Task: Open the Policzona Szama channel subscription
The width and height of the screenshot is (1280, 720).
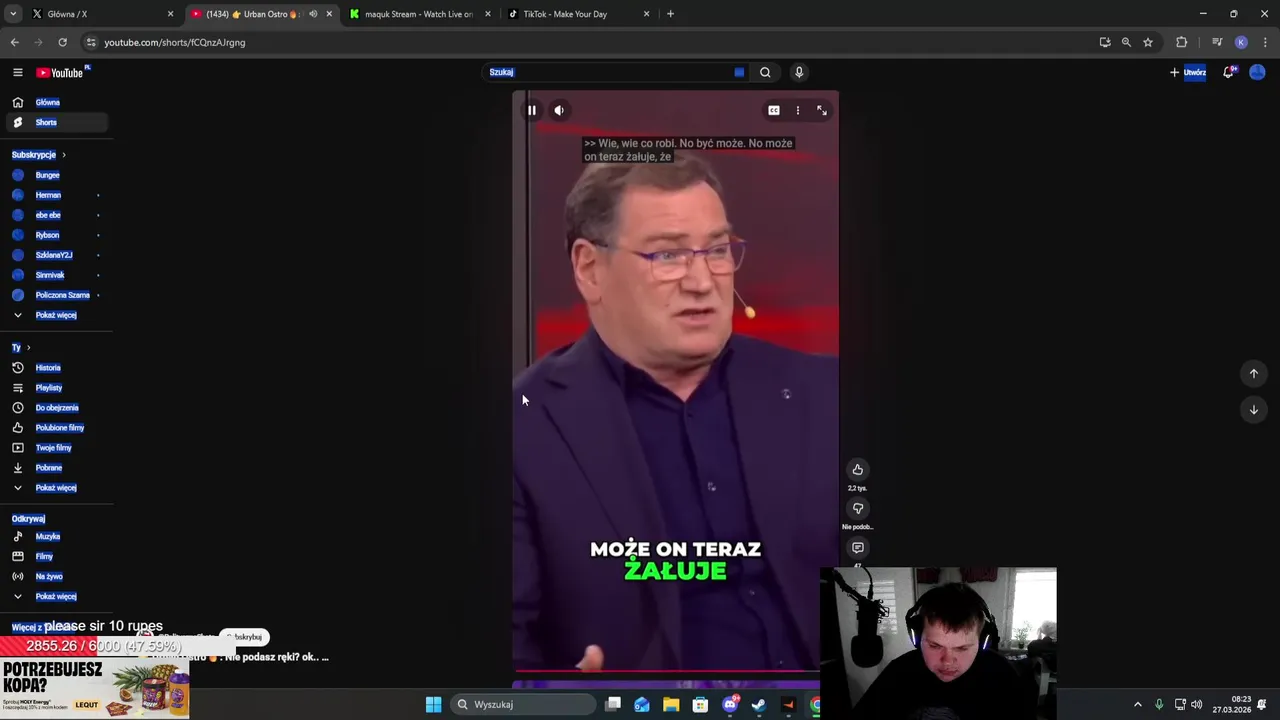Action: (x=56, y=295)
